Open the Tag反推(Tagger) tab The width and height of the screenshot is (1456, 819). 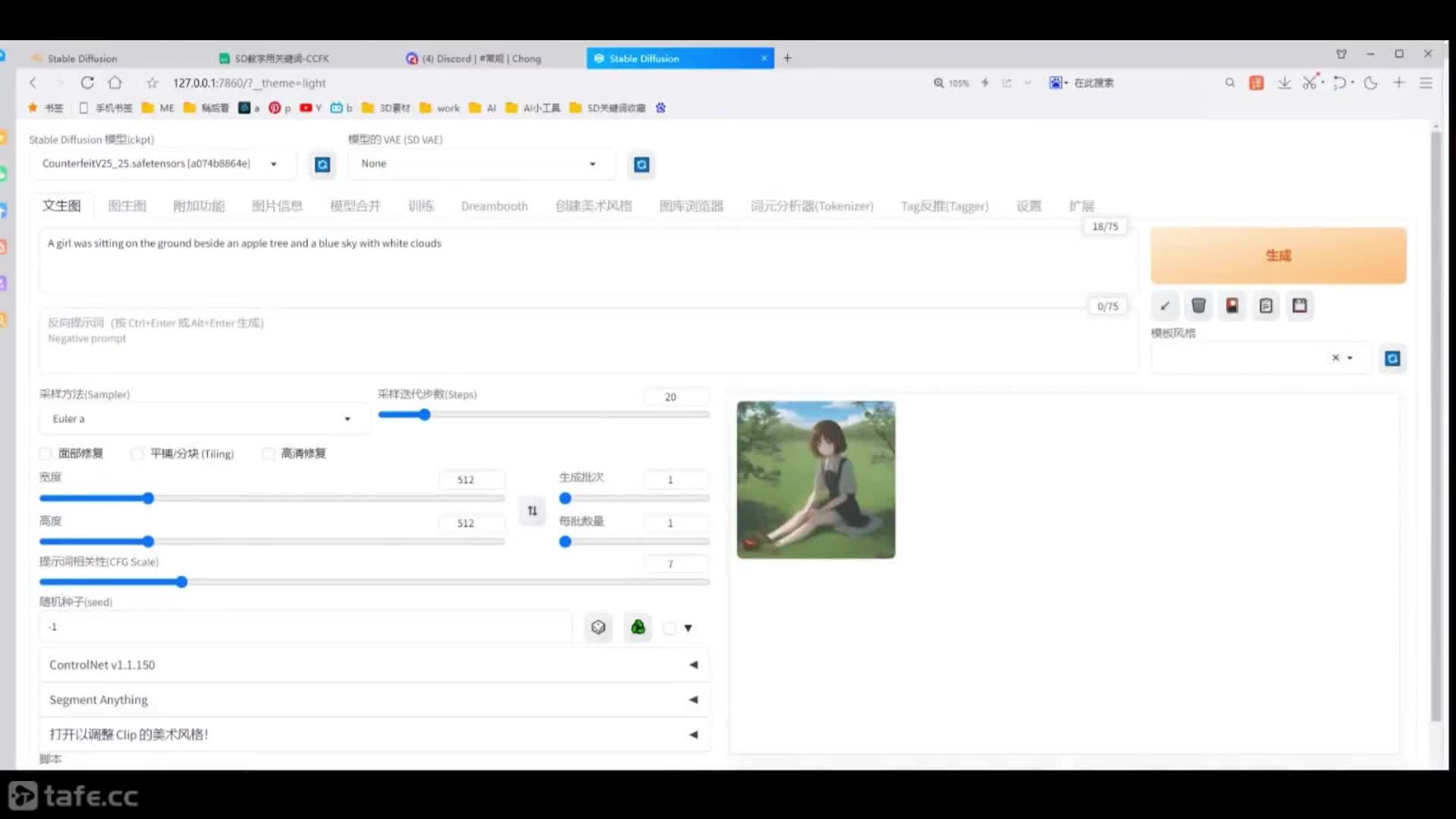[x=945, y=206]
